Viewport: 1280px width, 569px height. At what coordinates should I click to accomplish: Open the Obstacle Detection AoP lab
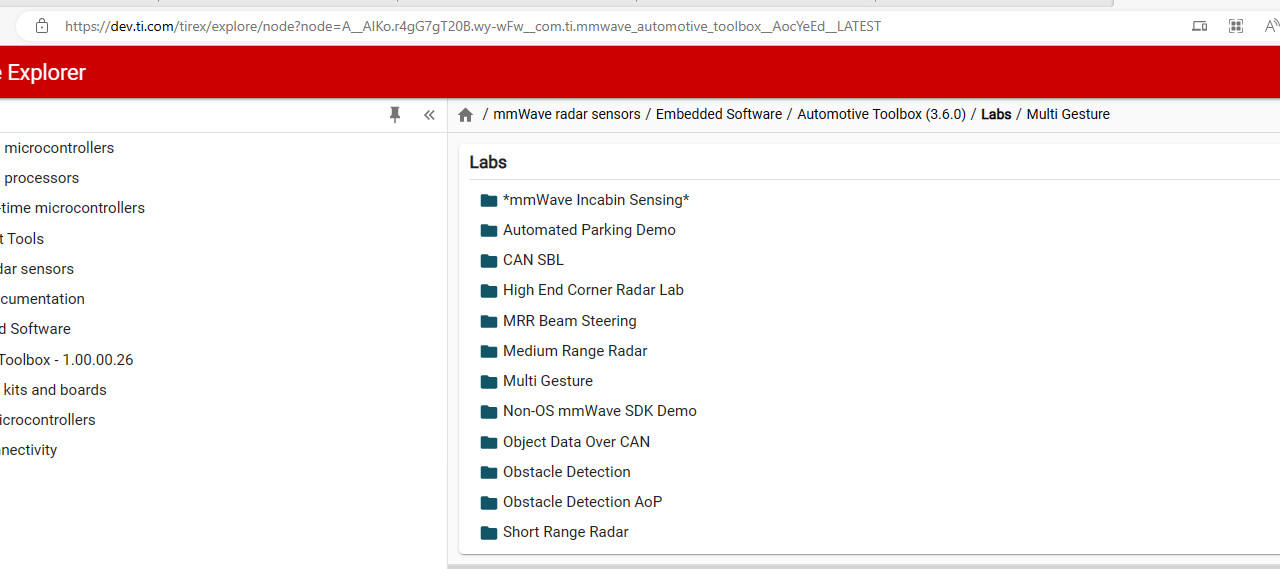pos(582,502)
